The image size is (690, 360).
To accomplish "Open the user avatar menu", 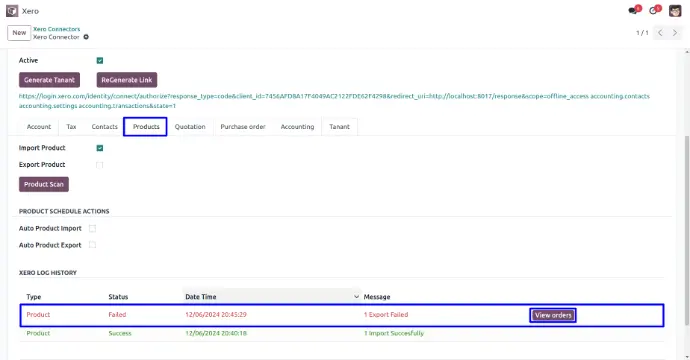I will pyautogui.click(x=675, y=11).
